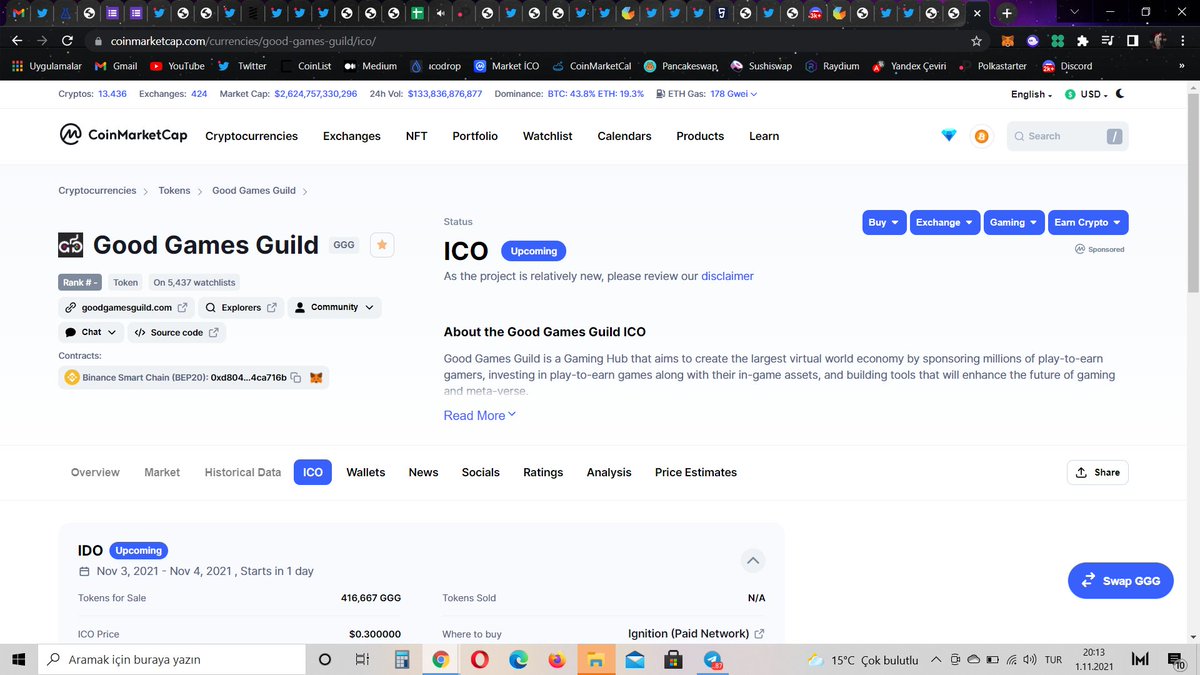Go back with browser arrow
Screen dimensions: 1200x675
17,41
